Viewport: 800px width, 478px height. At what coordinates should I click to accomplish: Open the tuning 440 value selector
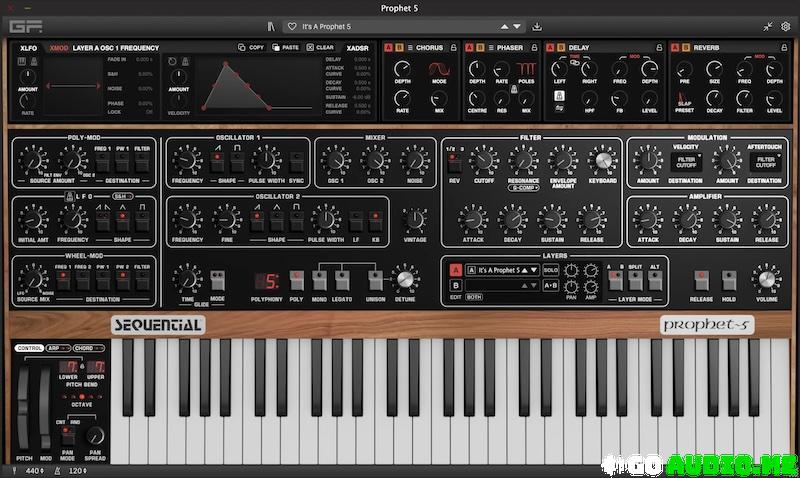pyautogui.click(x=35, y=470)
